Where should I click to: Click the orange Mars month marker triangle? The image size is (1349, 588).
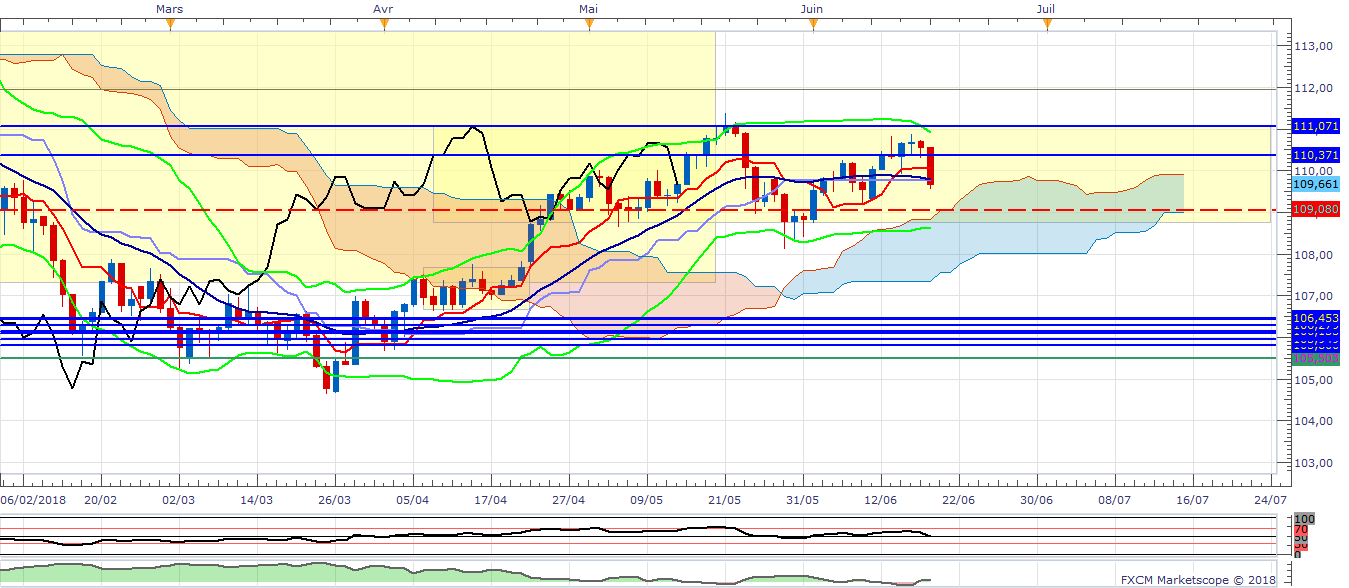pyautogui.click(x=170, y=25)
